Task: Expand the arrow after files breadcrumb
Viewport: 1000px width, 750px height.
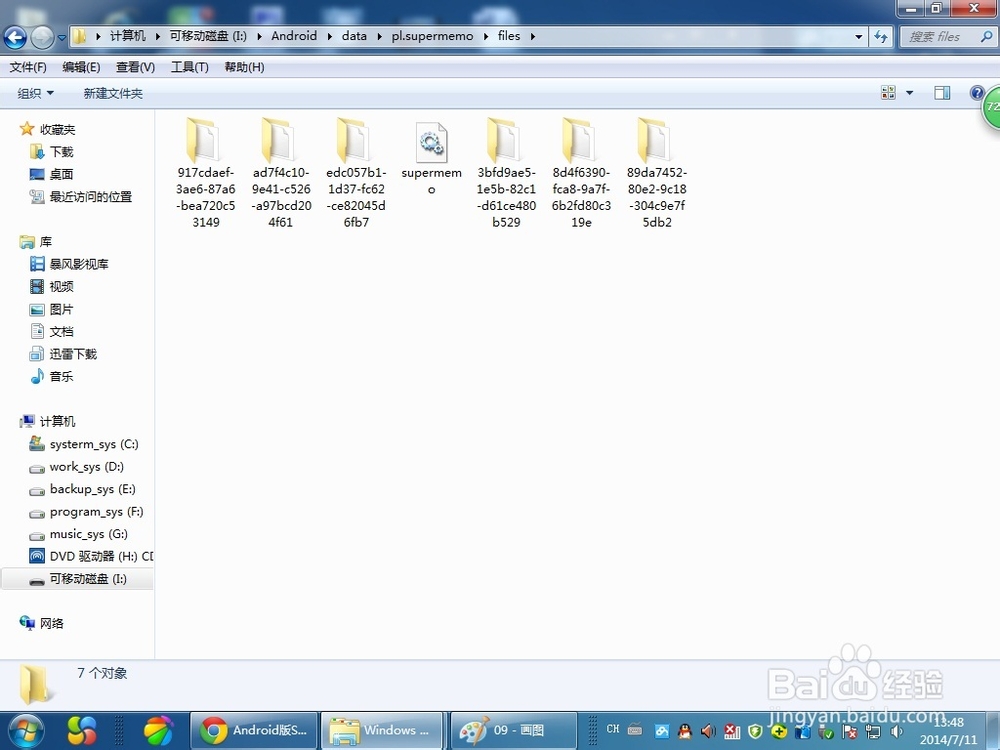Action: point(533,36)
